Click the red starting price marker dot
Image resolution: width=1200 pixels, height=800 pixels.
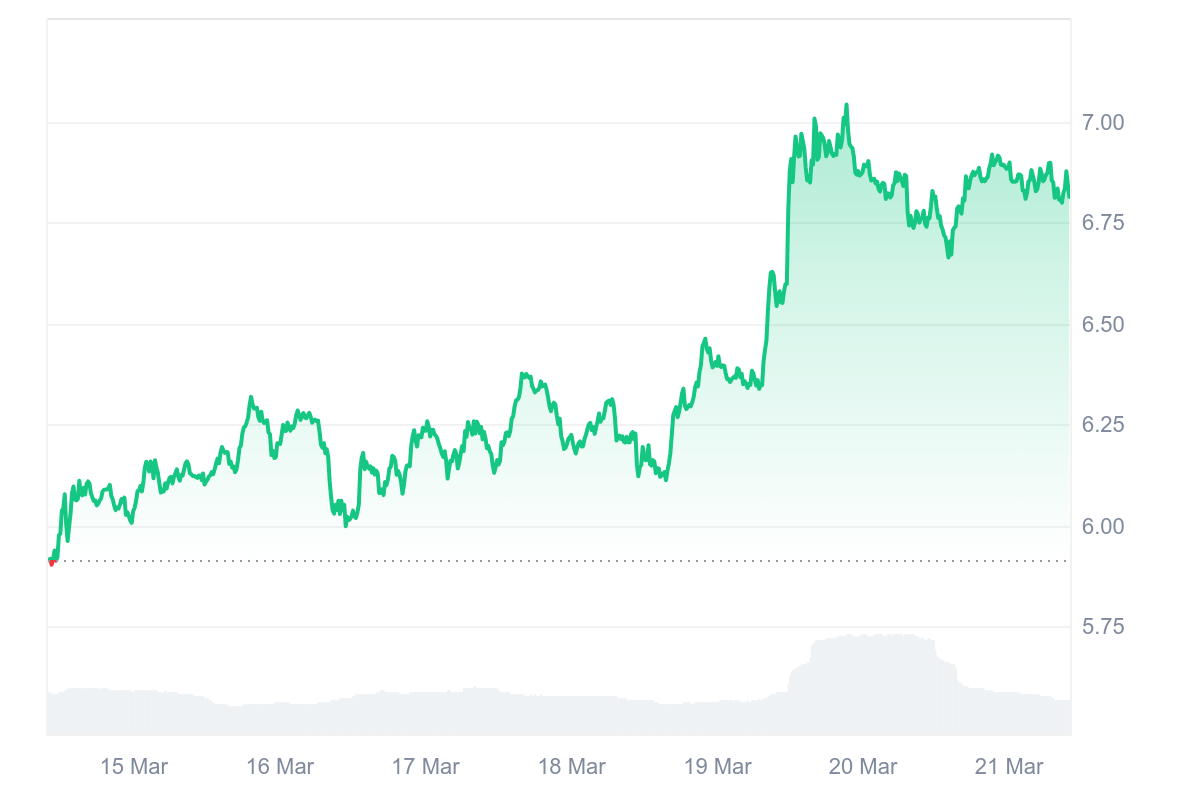point(51,562)
